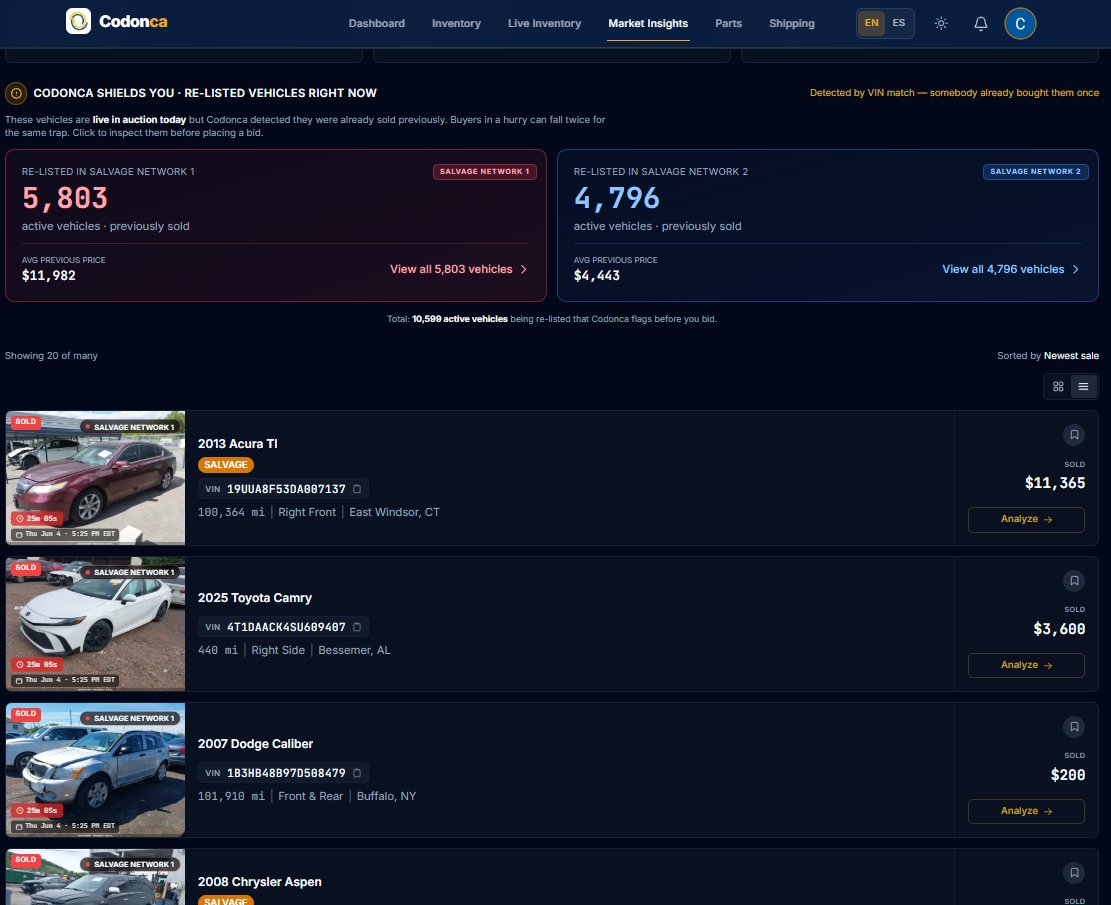This screenshot has width=1111, height=905.
Task: Click the $4,443 average previous price
Action: click(x=597, y=276)
